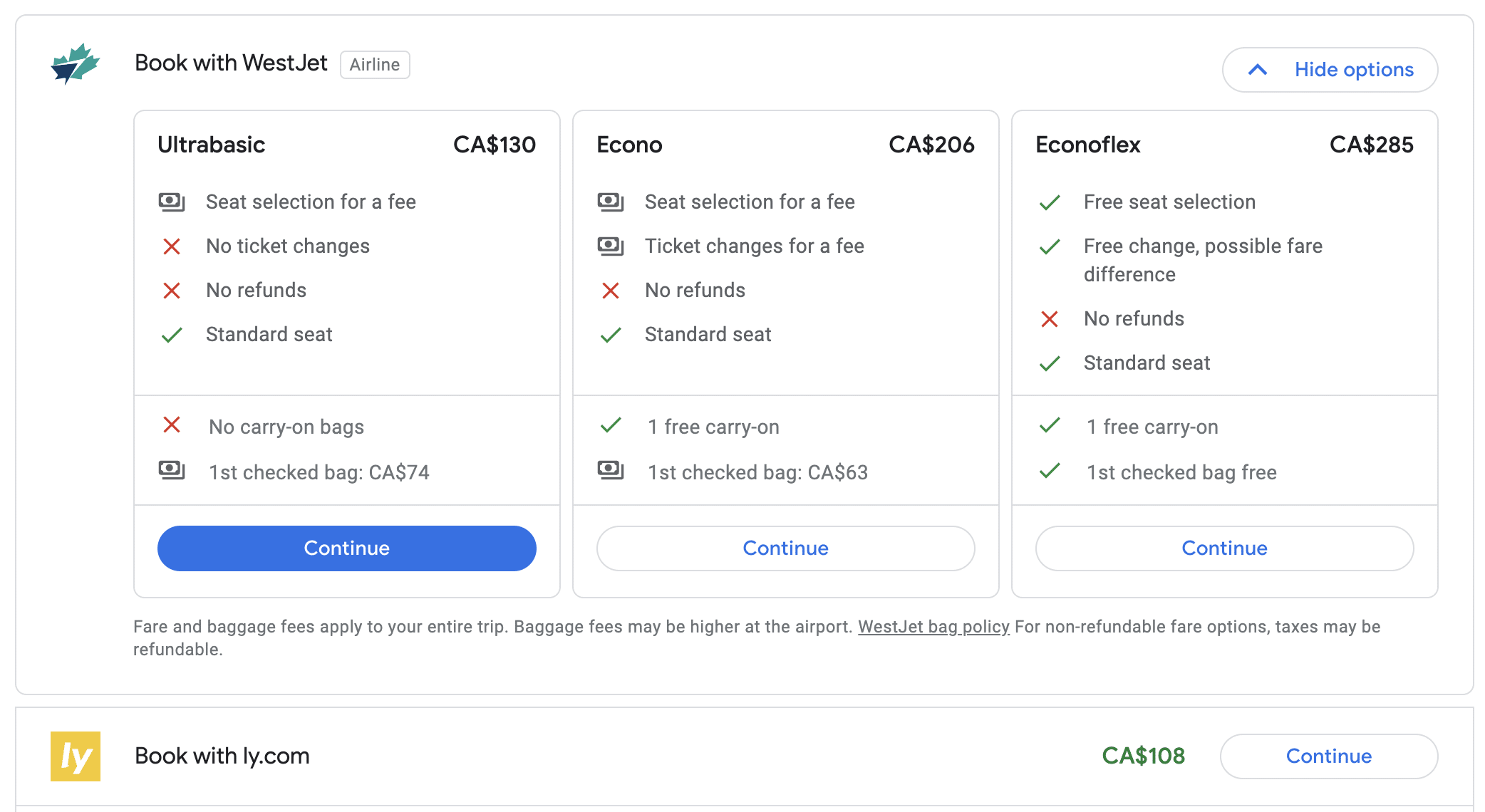Image resolution: width=1485 pixels, height=812 pixels.
Task: Click the WestJet airline logo
Action: click(x=75, y=64)
